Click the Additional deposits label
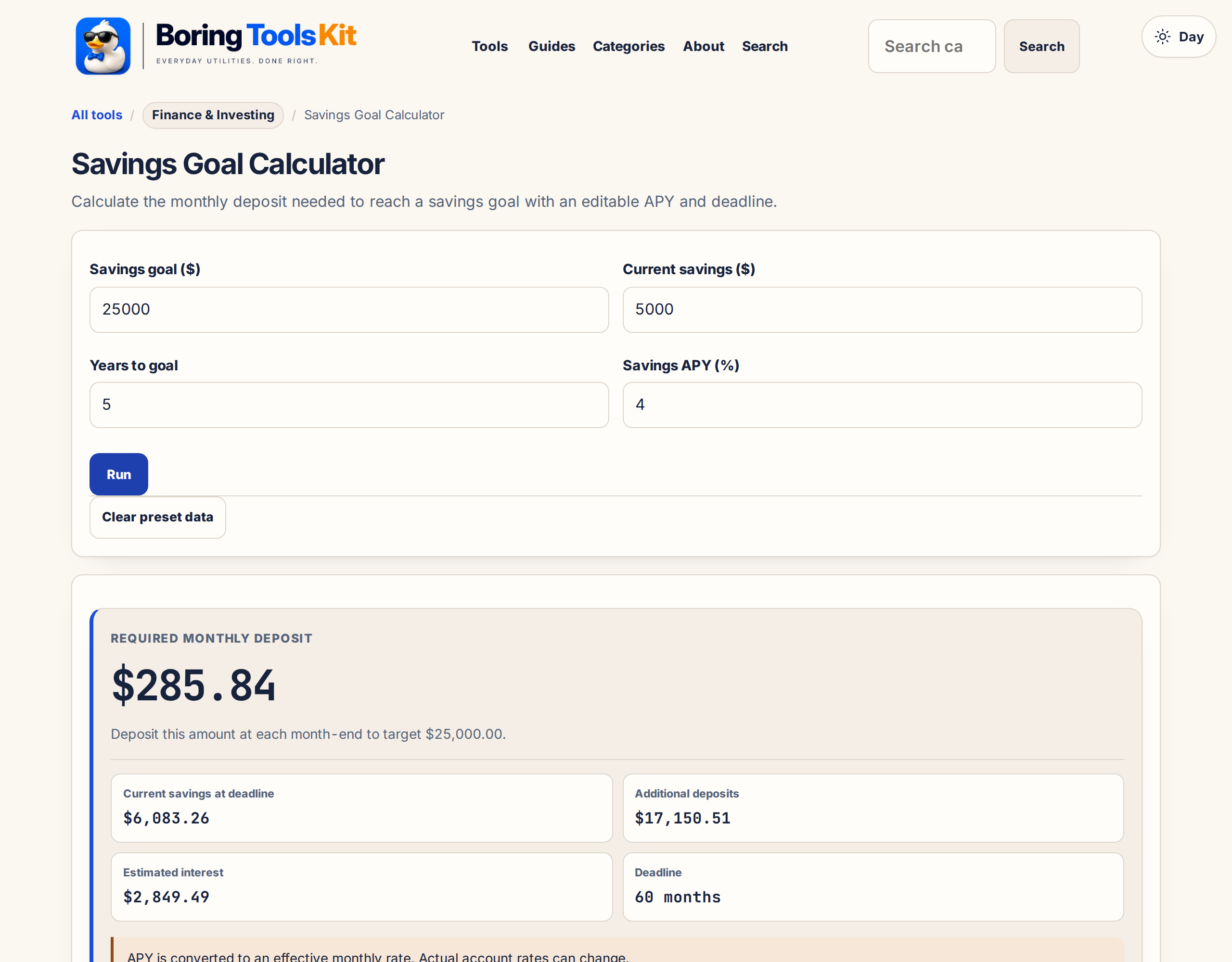The height and width of the screenshot is (962, 1232). pos(687,793)
